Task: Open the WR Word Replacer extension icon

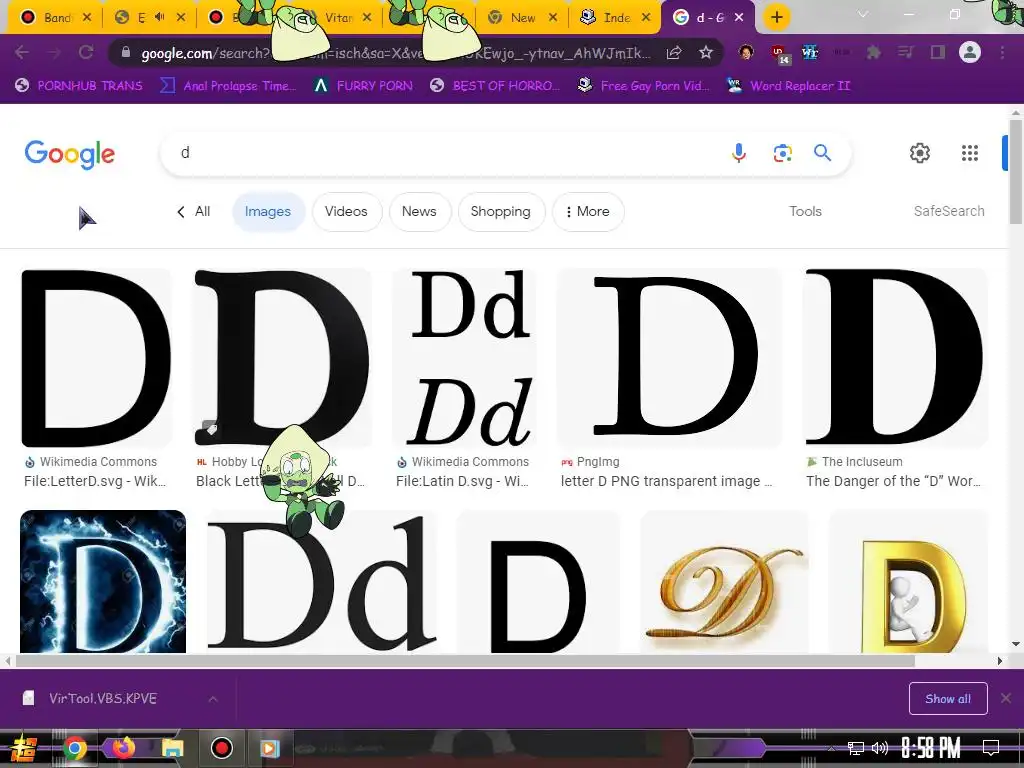Action: [x=810, y=52]
